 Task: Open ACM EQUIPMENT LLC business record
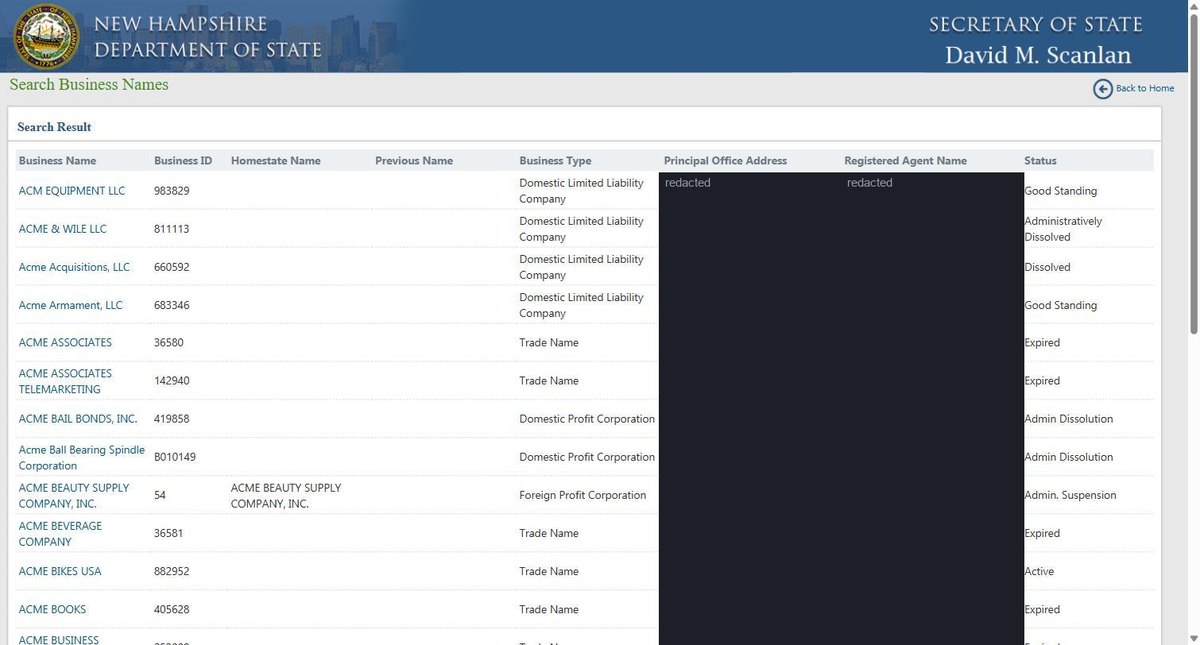(x=72, y=191)
